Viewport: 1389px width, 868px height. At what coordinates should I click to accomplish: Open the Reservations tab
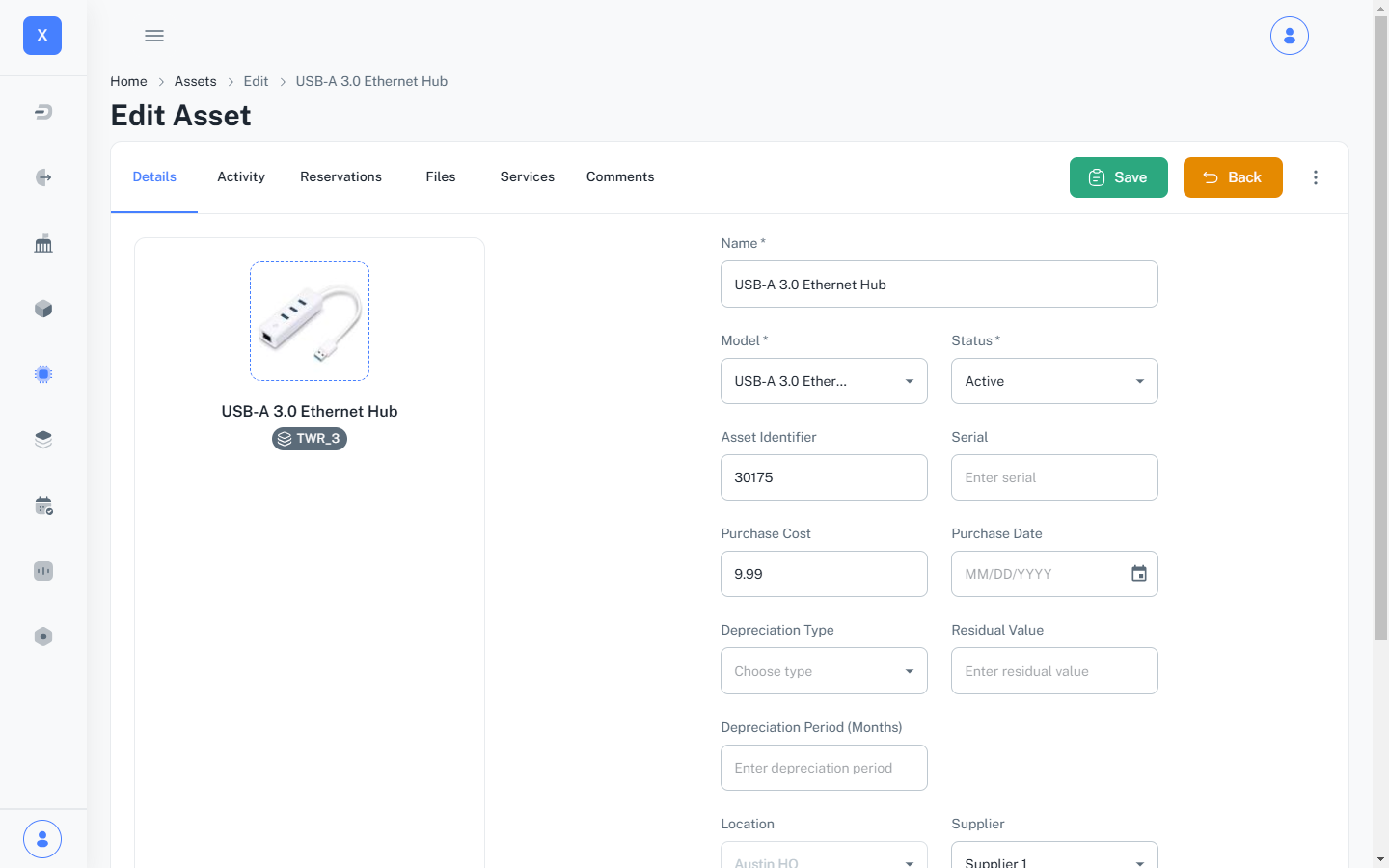click(340, 176)
